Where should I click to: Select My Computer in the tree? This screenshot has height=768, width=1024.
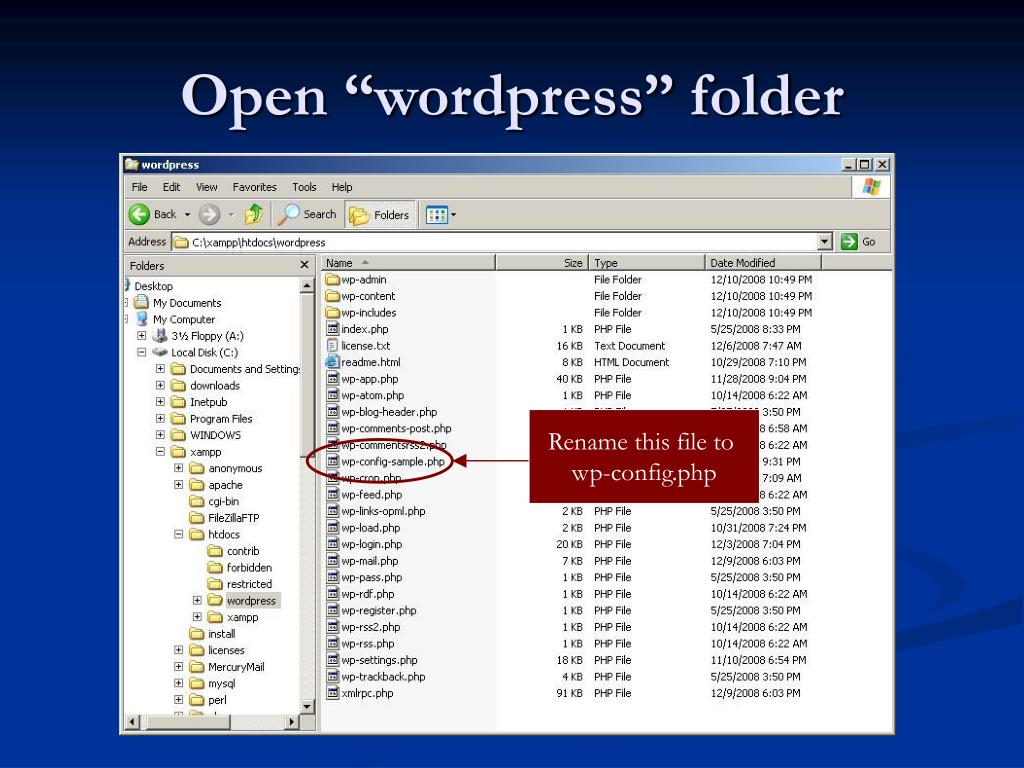[x=184, y=319]
